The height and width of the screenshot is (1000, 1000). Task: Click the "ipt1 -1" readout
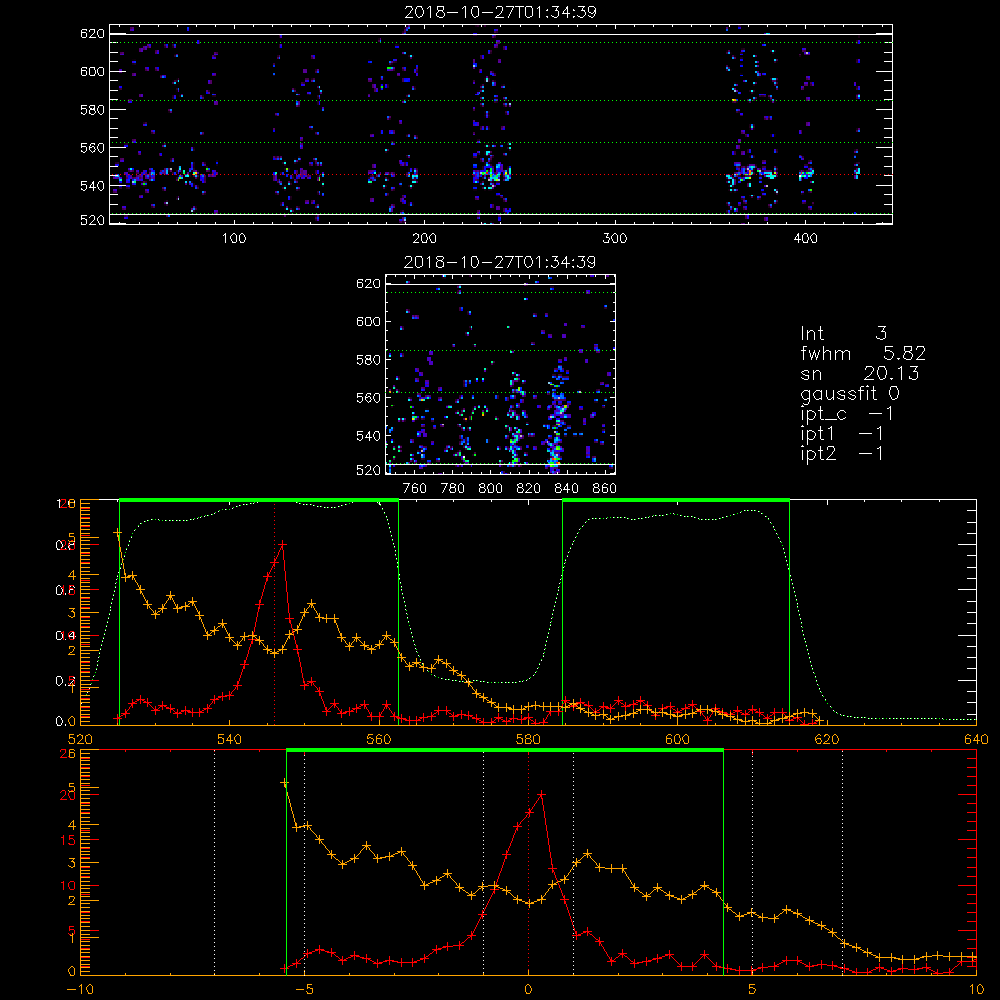842,434
